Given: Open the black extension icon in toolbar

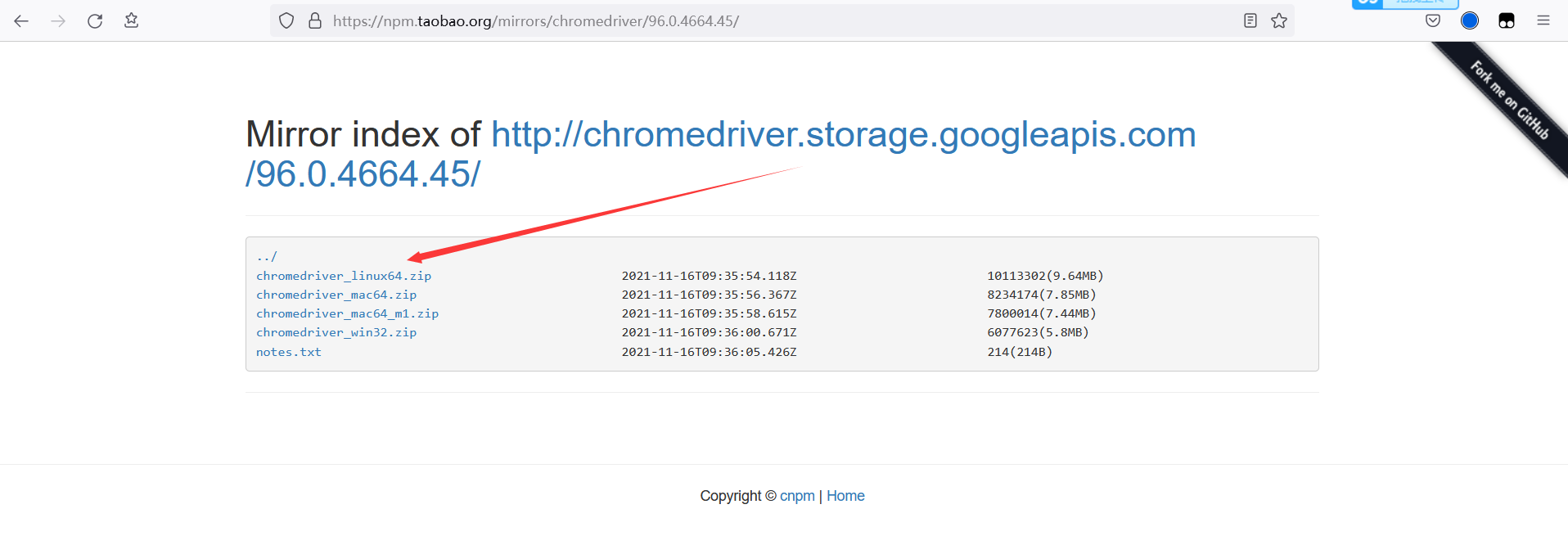Looking at the screenshot, I should click(1507, 21).
